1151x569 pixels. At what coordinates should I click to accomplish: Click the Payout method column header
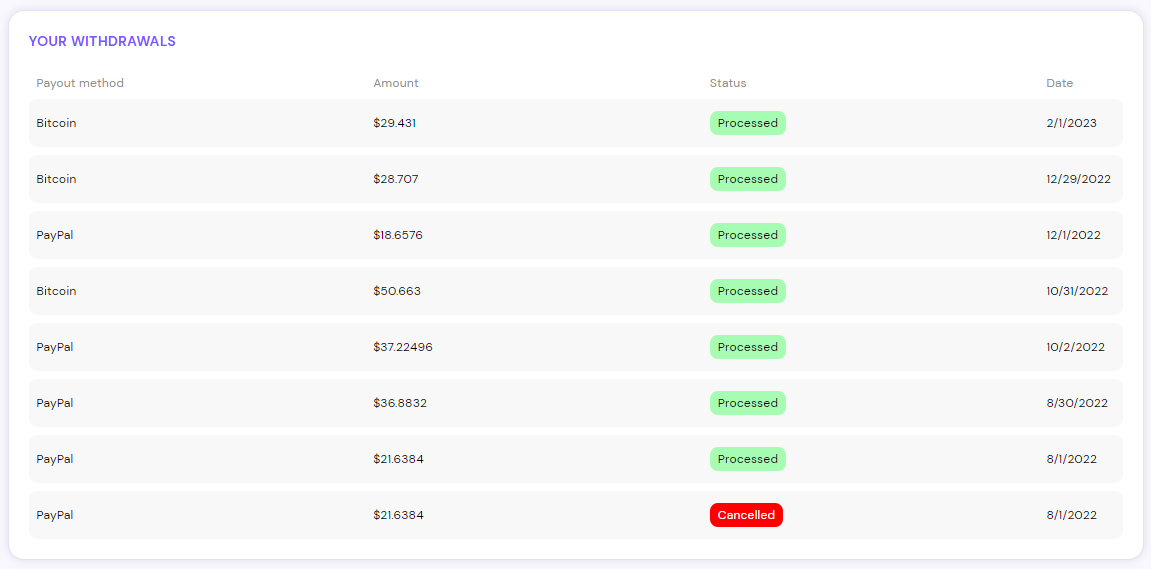(80, 83)
